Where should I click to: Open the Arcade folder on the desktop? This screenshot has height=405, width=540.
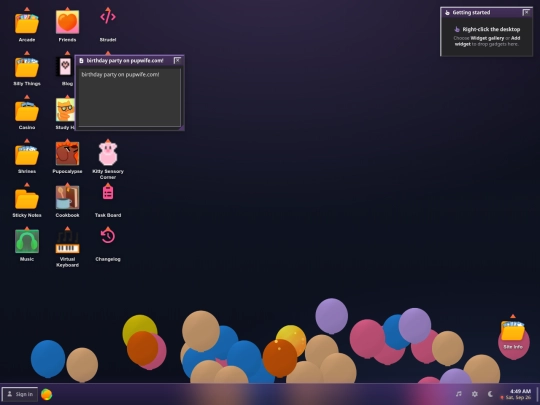27,24
